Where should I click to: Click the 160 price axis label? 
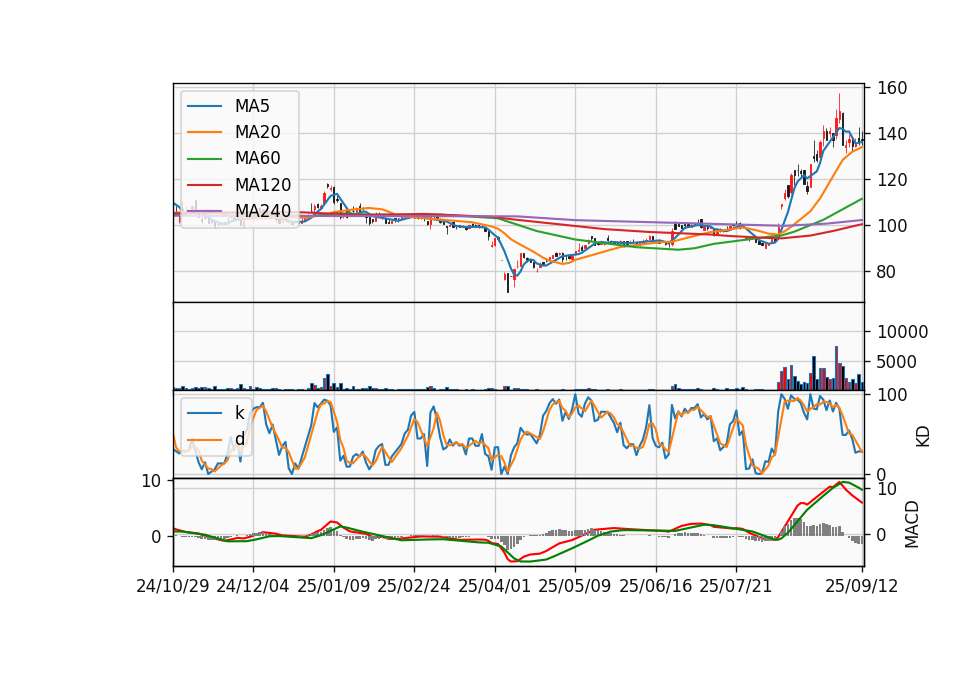tap(892, 88)
